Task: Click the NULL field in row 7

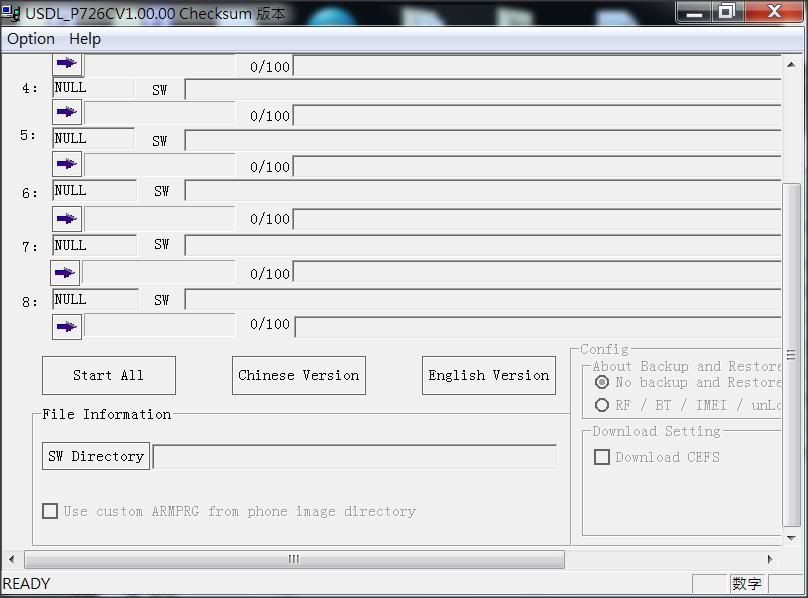Action: 94,245
